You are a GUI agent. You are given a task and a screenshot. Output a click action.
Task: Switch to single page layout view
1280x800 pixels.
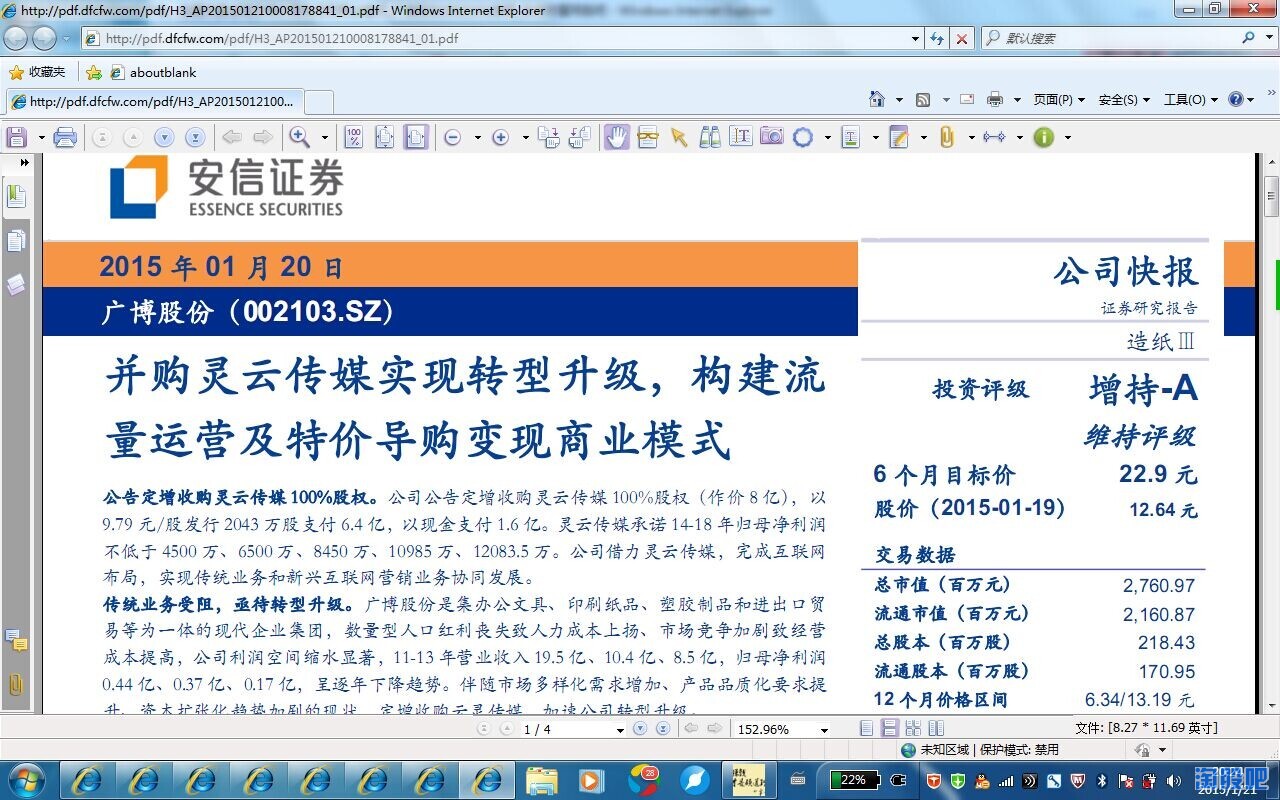pos(866,729)
